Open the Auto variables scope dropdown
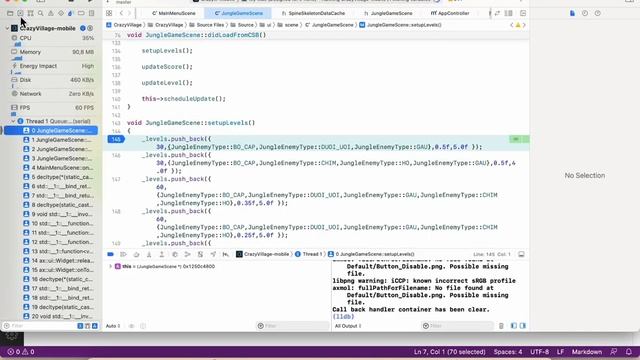The width and height of the screenshot is (640, 360). (113, 326)
